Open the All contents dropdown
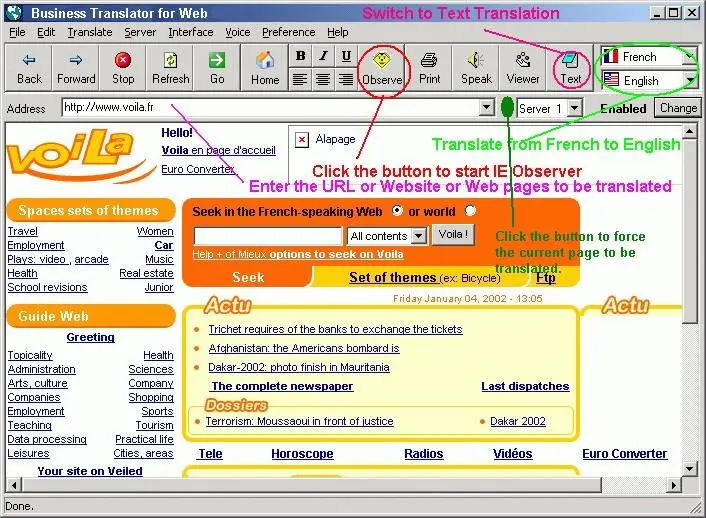 click(x=419, y=236)
